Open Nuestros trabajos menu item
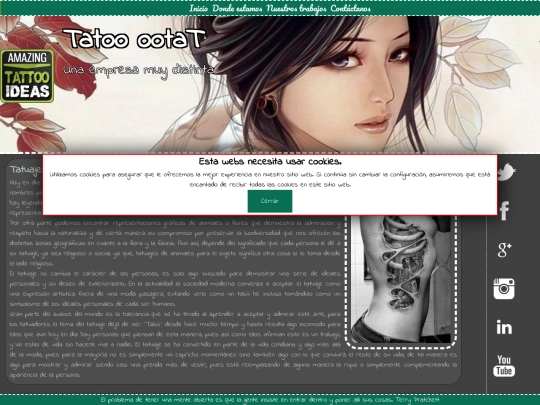 (296, 9)
